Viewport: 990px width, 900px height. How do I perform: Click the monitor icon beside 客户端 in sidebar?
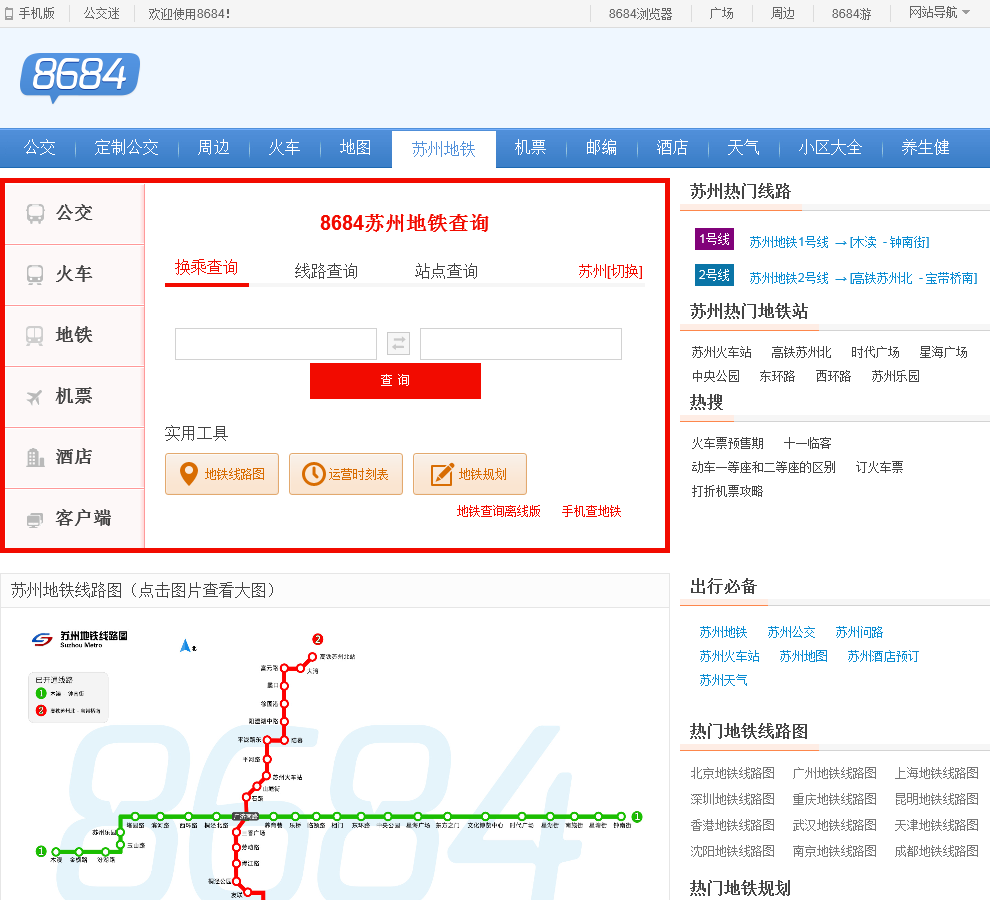pyautogui.click(x=35, y=519)
